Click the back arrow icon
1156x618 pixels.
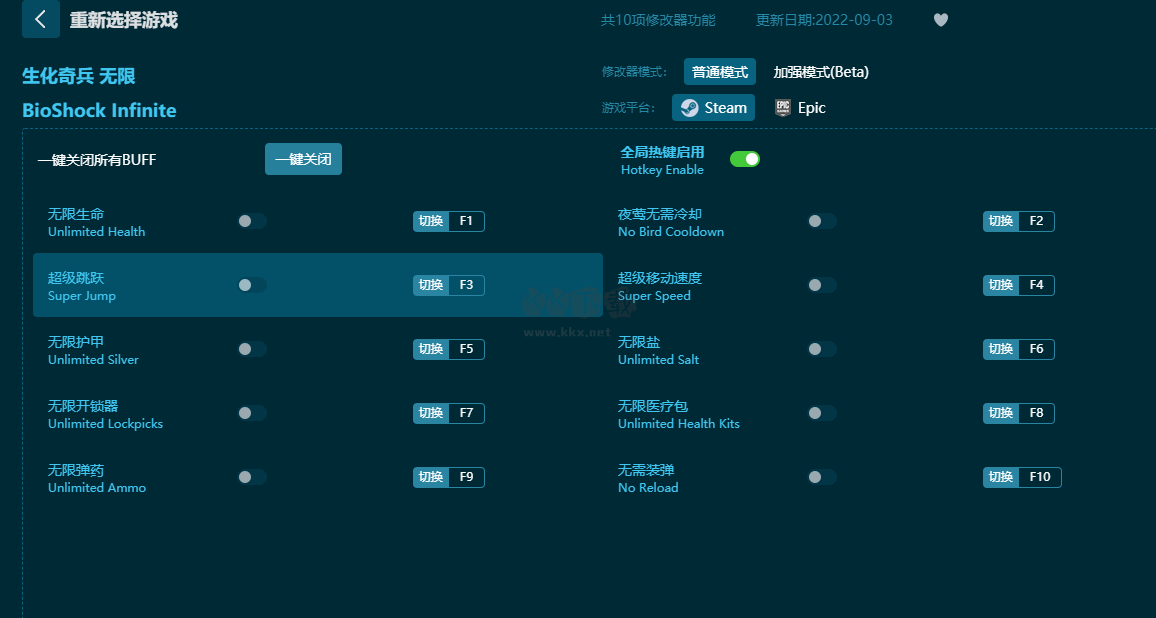pyautogui.click(x=41, y=19)
